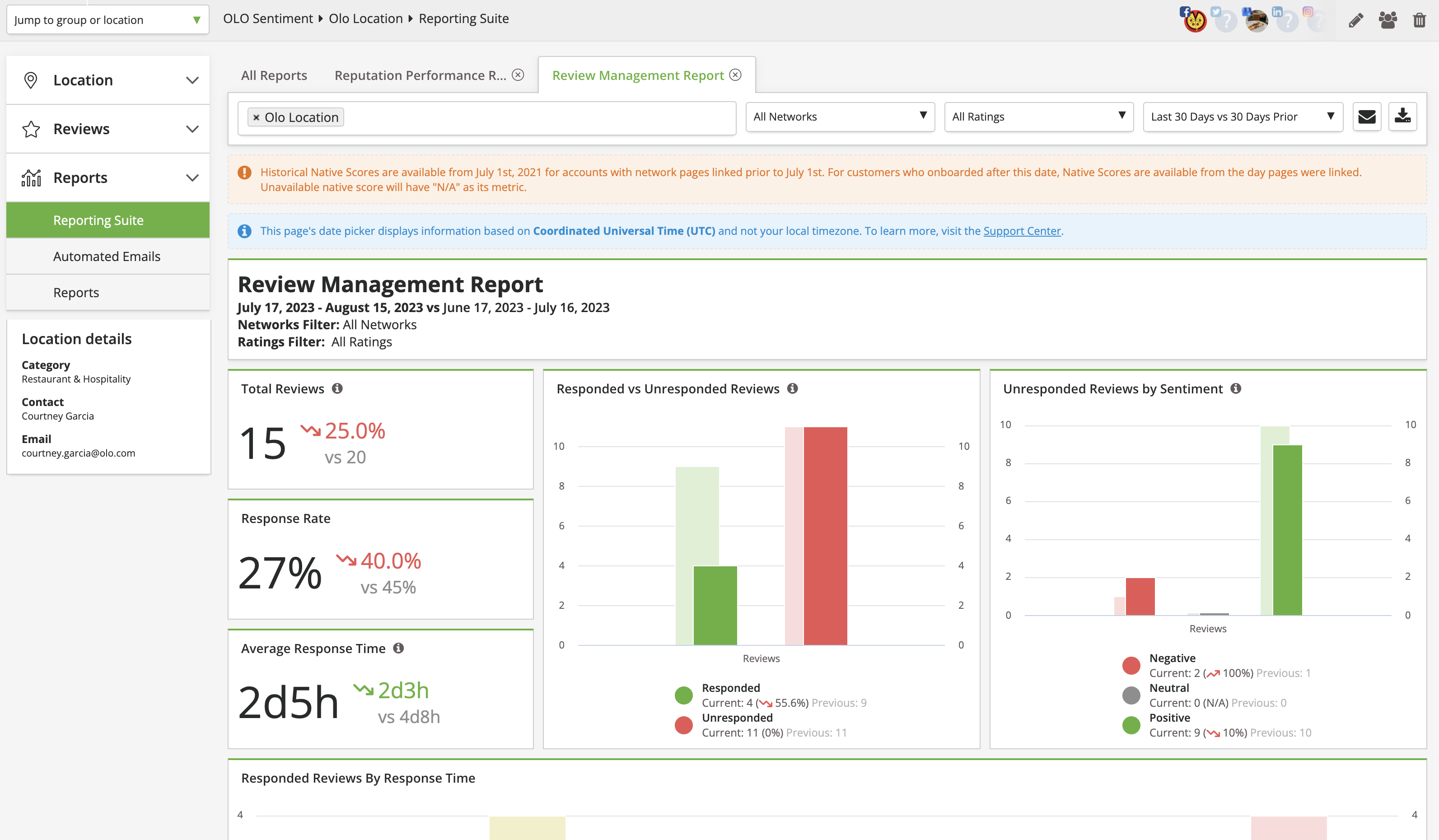Open Automated Emails in sidebar menu
This screenshot has height=840, width=1439.
pos(108,257)
